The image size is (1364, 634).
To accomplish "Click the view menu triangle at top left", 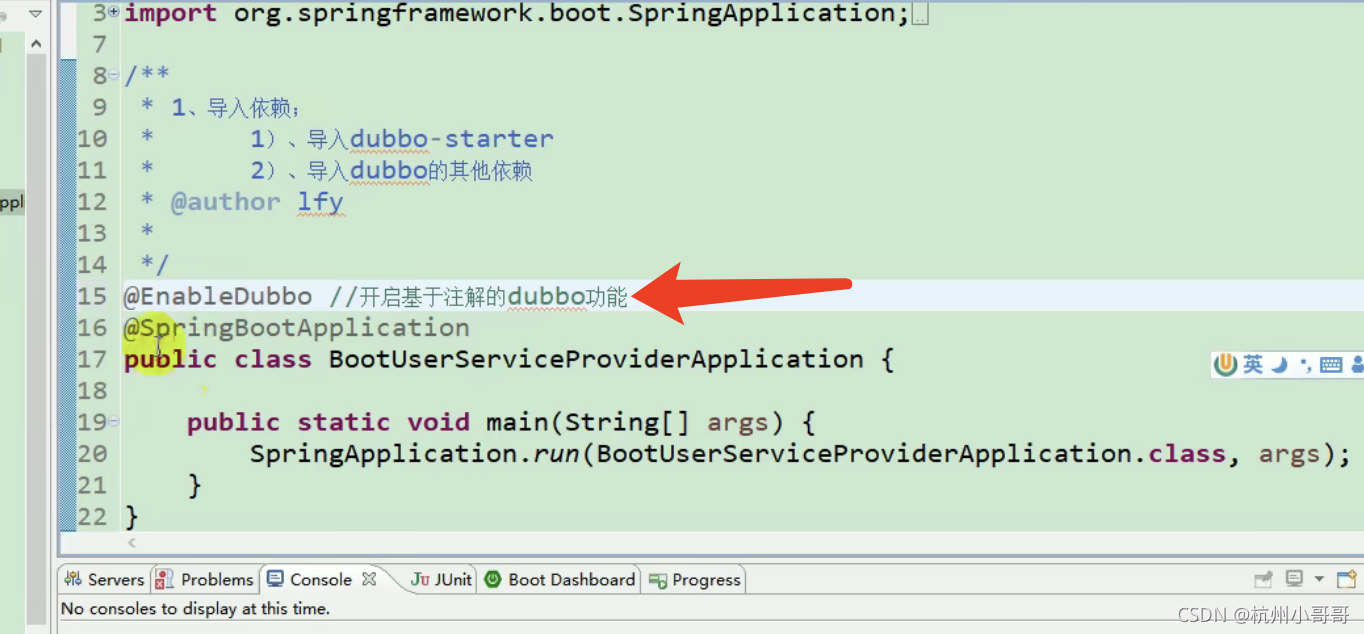I will point(34,14).
